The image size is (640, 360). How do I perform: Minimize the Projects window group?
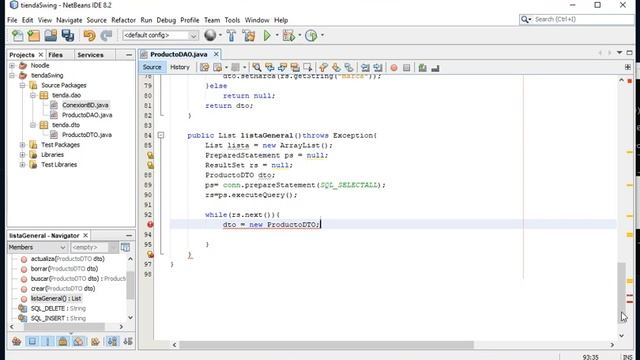click(x=129, y=55)
